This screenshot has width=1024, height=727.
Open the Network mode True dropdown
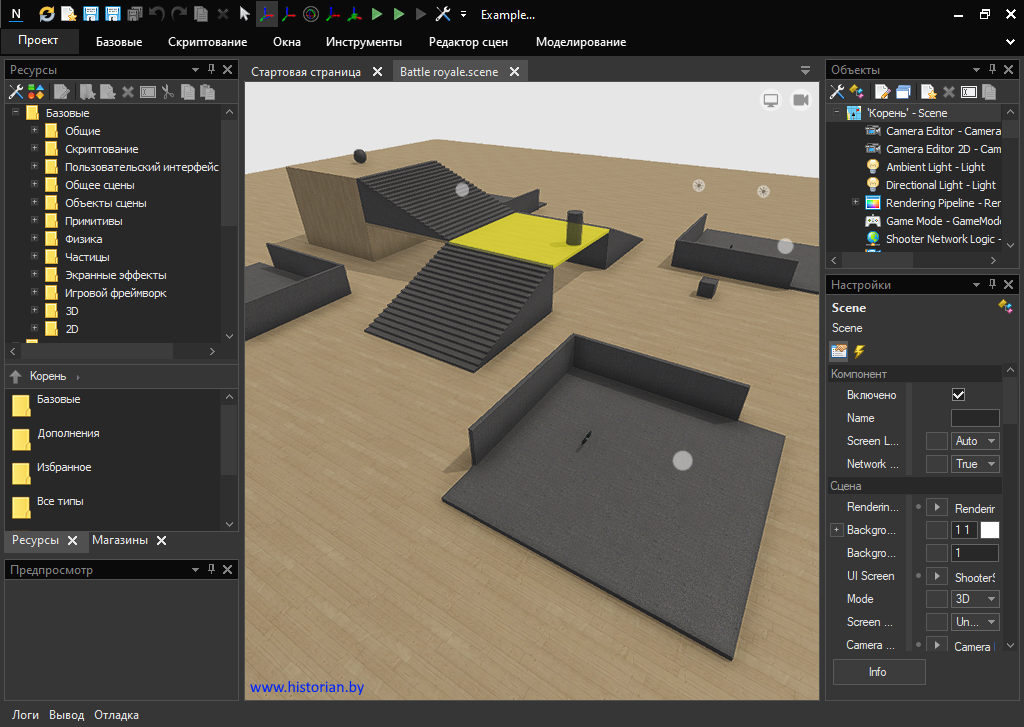(x=975, y=464)
